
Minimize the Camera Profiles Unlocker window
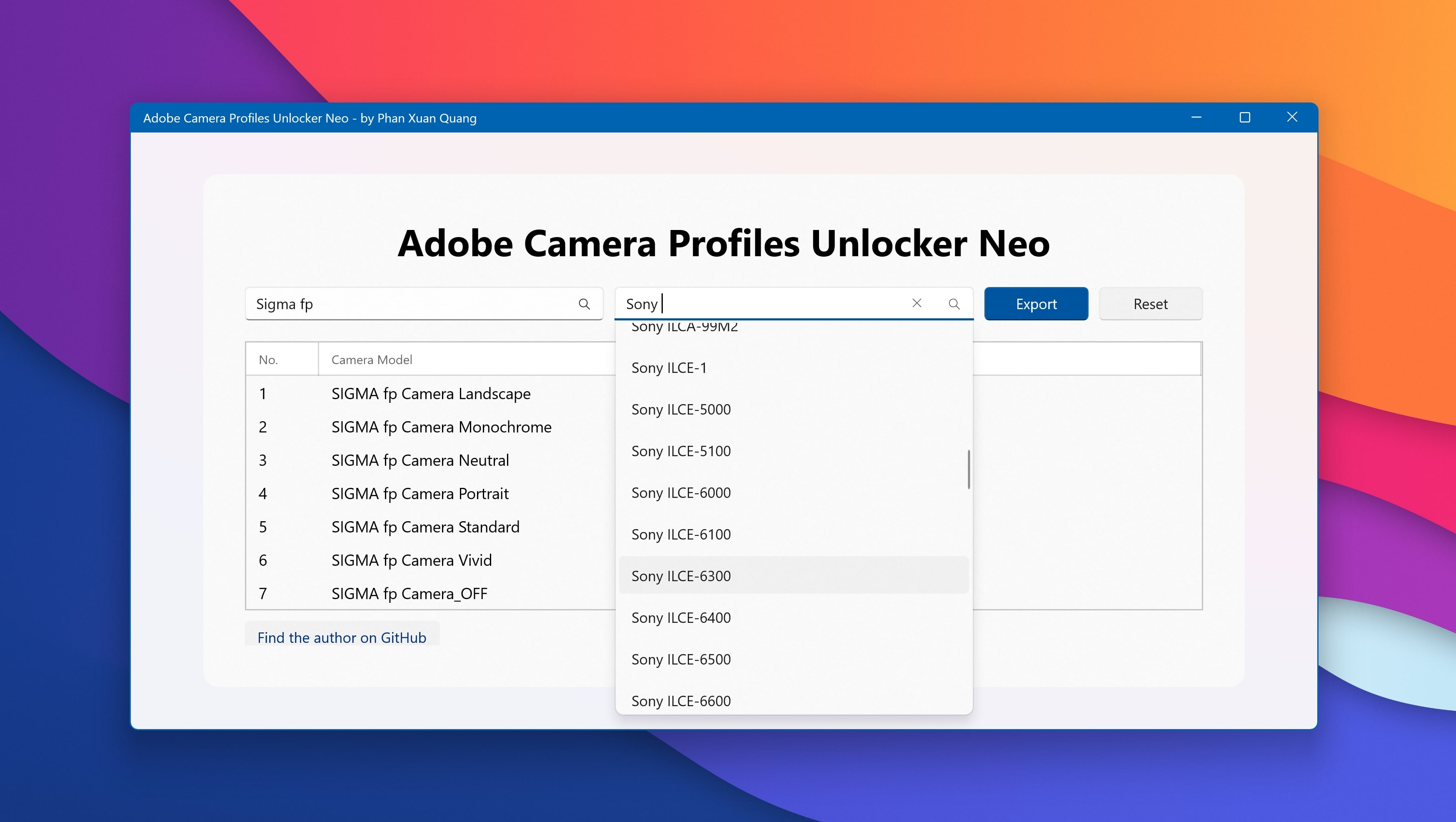point(1196,117)
